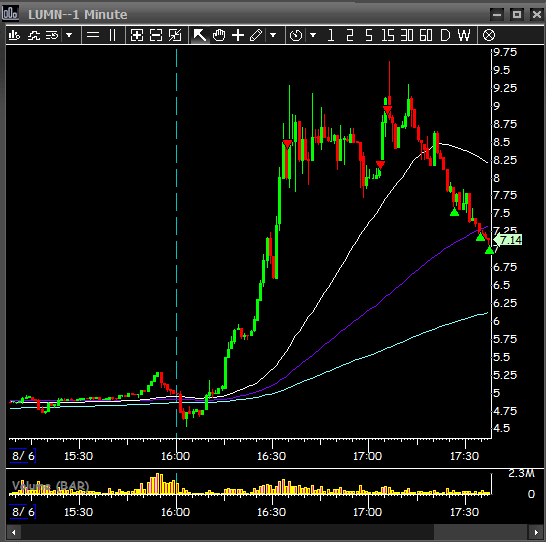
Task: Click the LUMN--1 Minute window title
Action: click(x=78, y=15)
